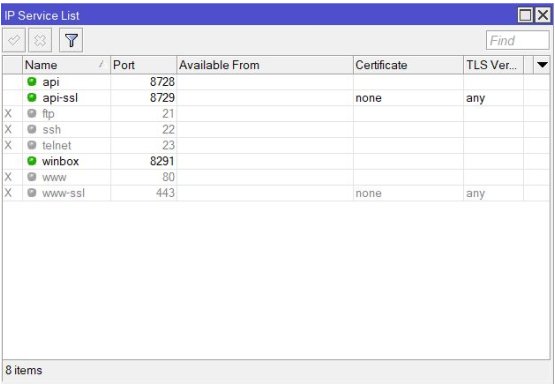Click the api-ssl certificate value none
Viewport: 555px width, 385px height.
(x=368, y=98)
